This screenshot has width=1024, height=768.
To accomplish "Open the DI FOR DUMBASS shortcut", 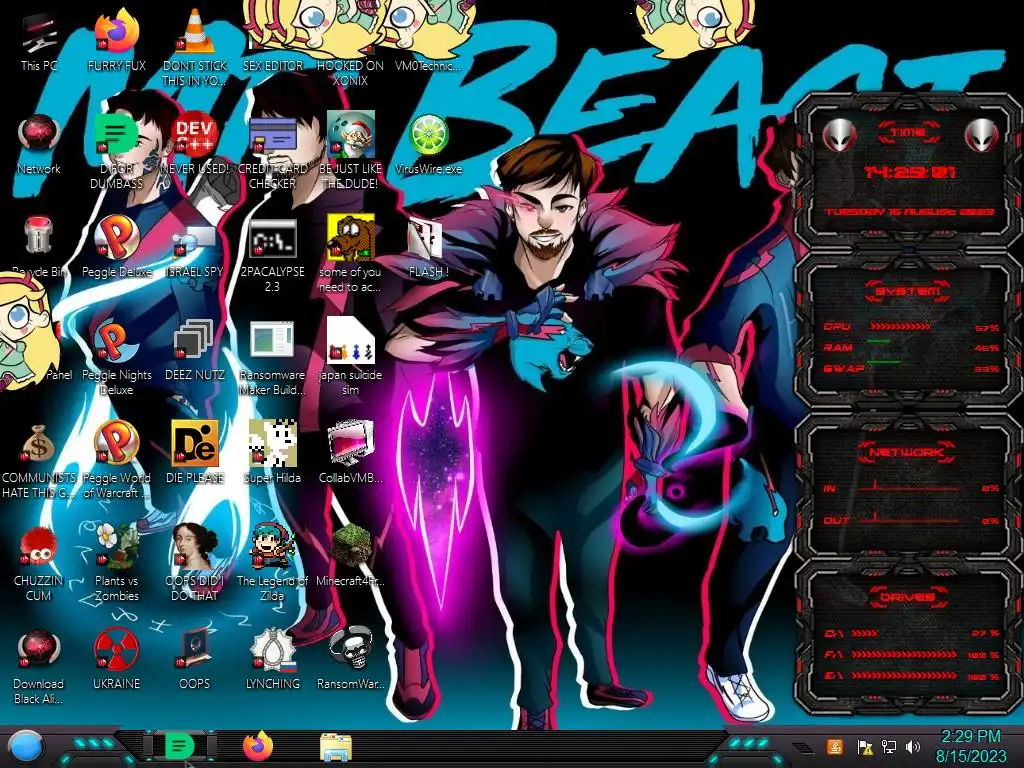I will click(x=116, y=152).
